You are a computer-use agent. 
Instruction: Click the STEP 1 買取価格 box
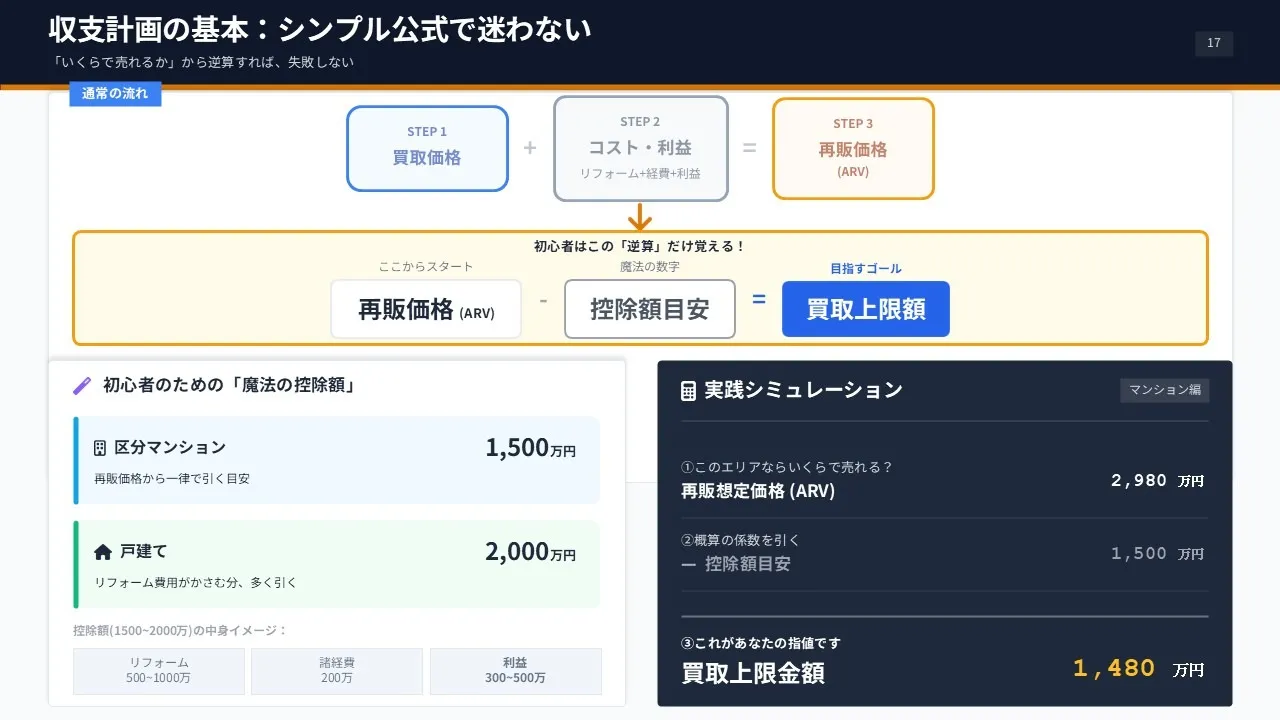[x=427, y=148]
